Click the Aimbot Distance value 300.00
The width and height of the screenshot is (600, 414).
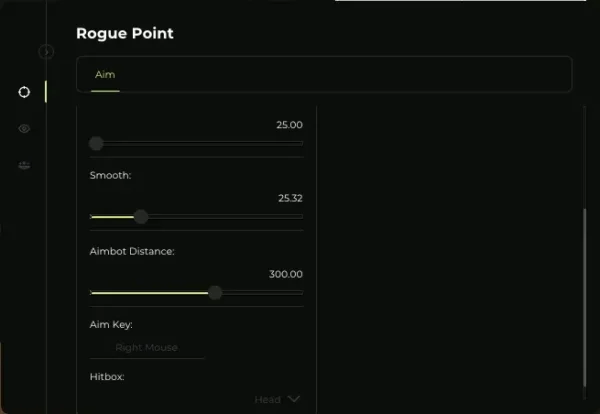pos(286,274)
